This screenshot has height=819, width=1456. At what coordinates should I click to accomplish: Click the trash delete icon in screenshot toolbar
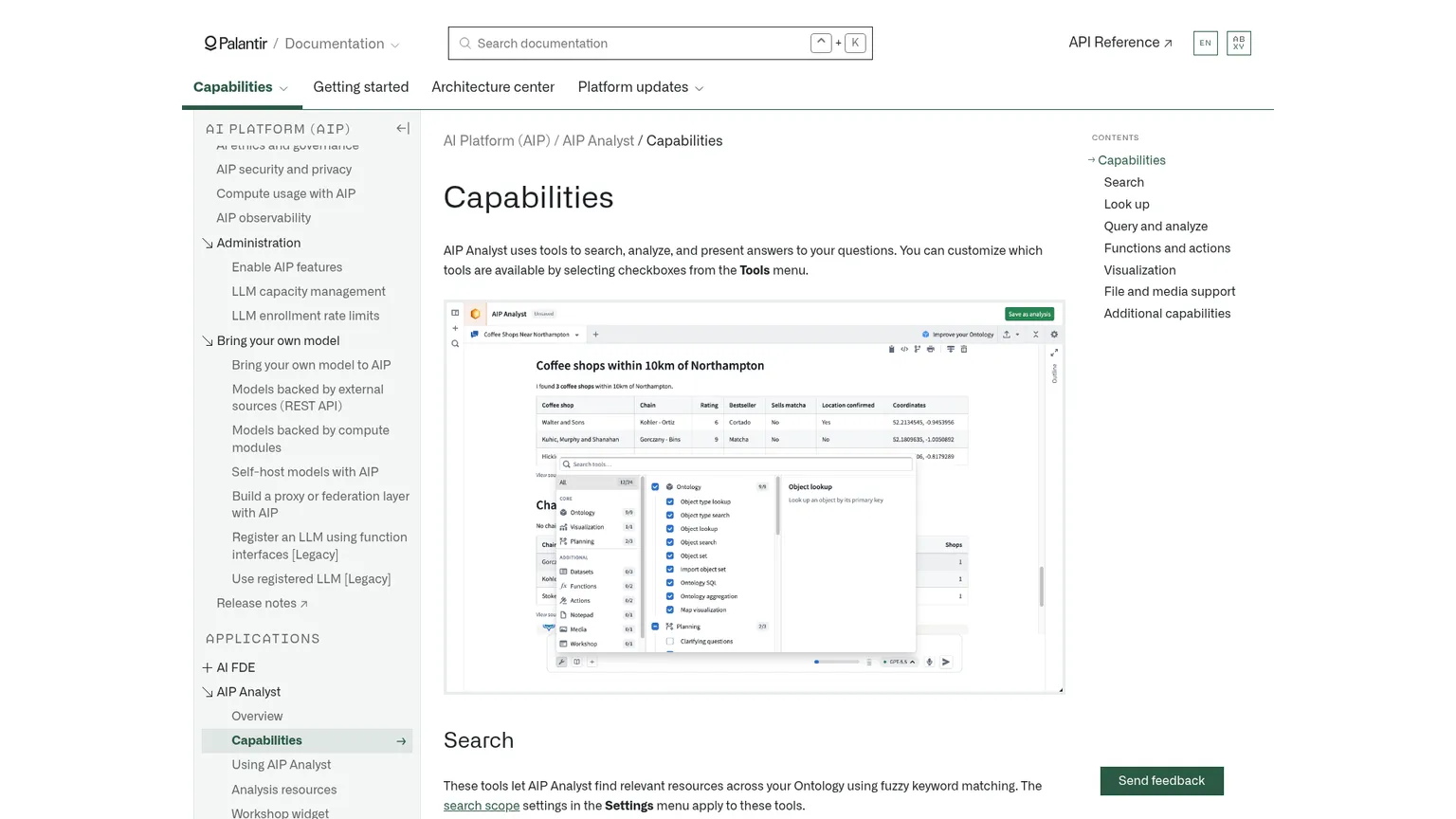coord(964,349)
